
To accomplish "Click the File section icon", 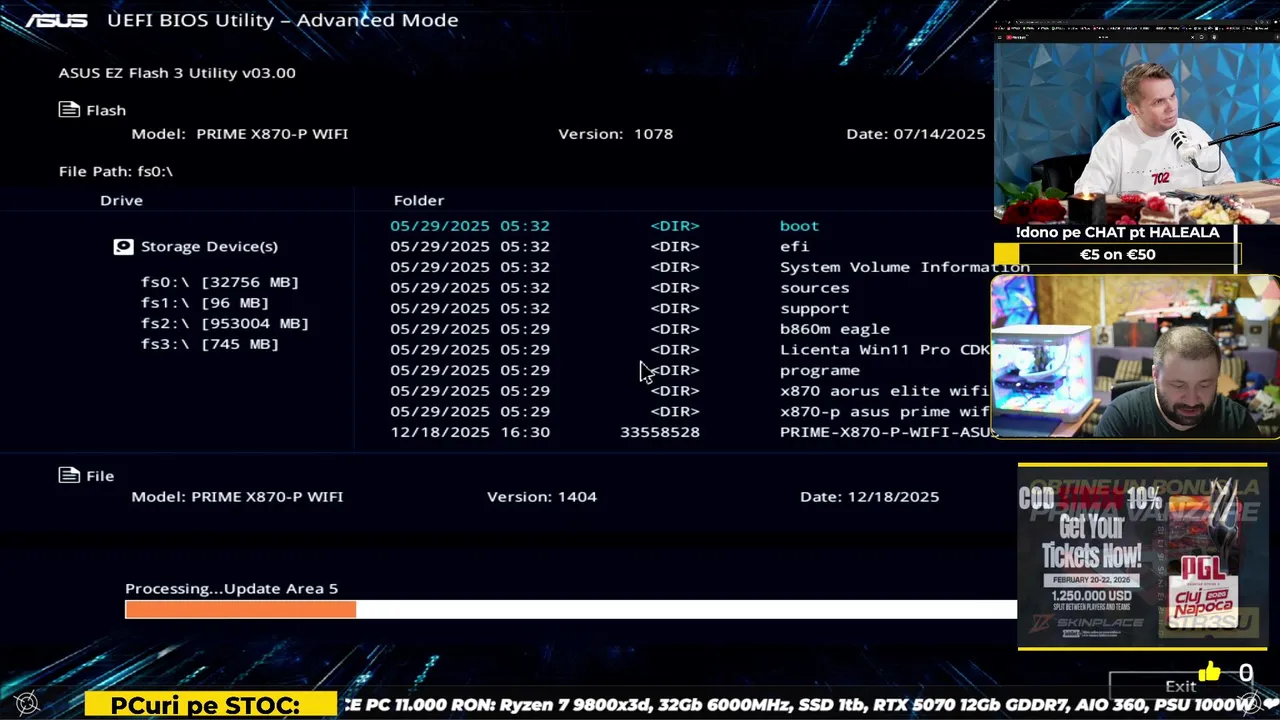I will (x=69, y=475).
